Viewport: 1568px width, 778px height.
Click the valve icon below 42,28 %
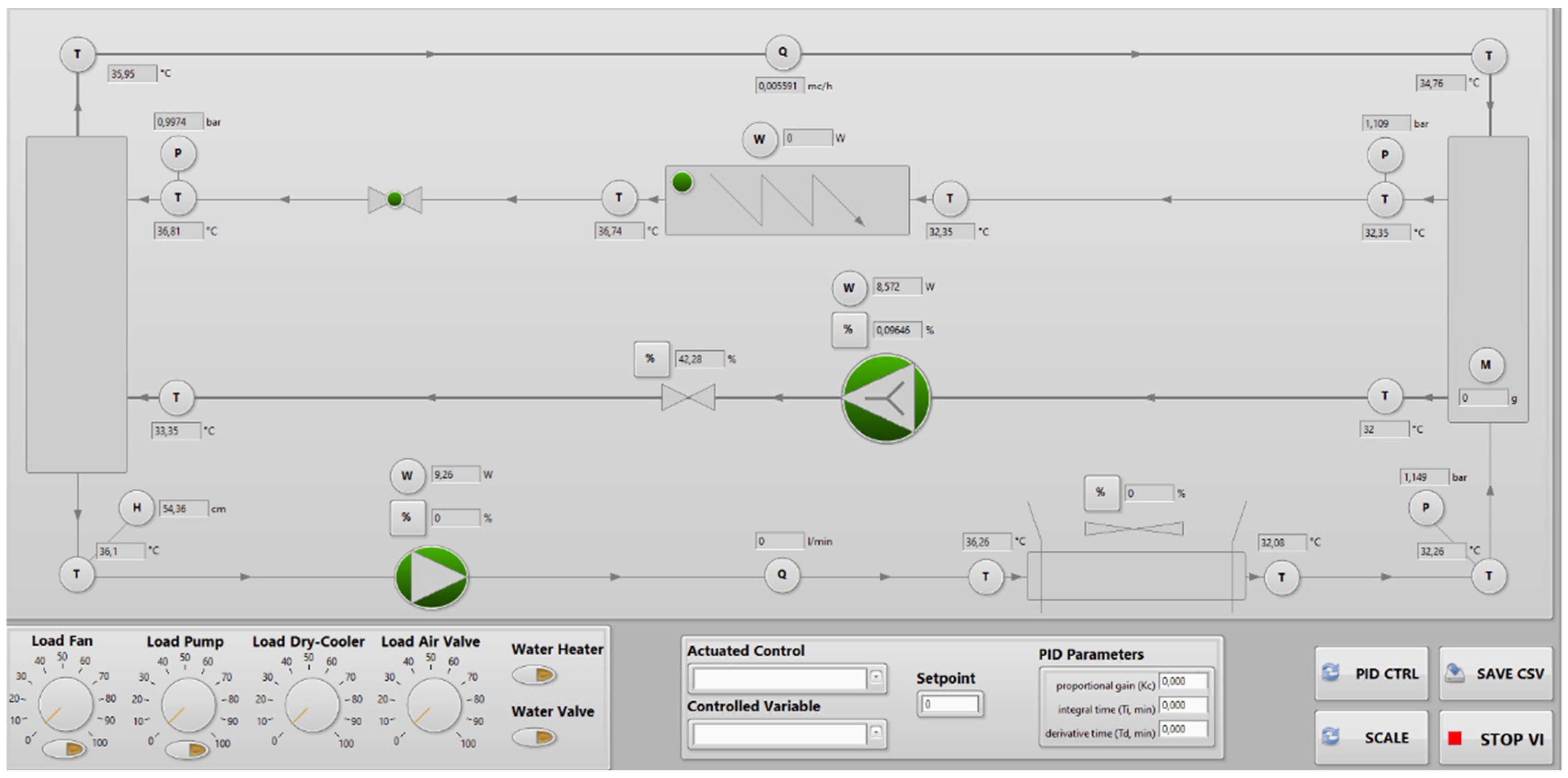pos(688,398)
